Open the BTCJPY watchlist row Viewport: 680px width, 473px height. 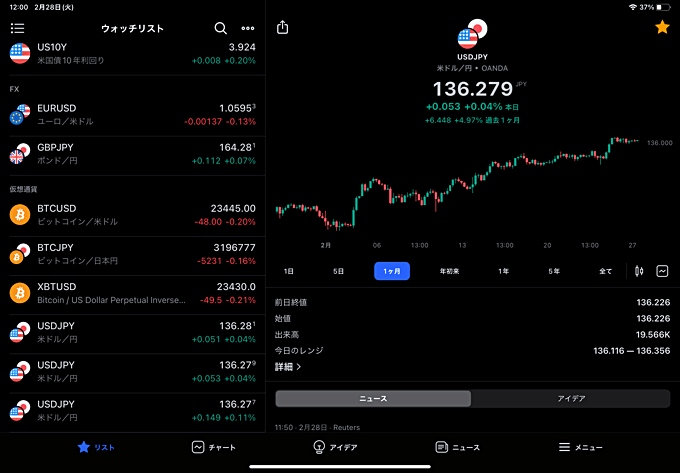click(x=133, y=254)
